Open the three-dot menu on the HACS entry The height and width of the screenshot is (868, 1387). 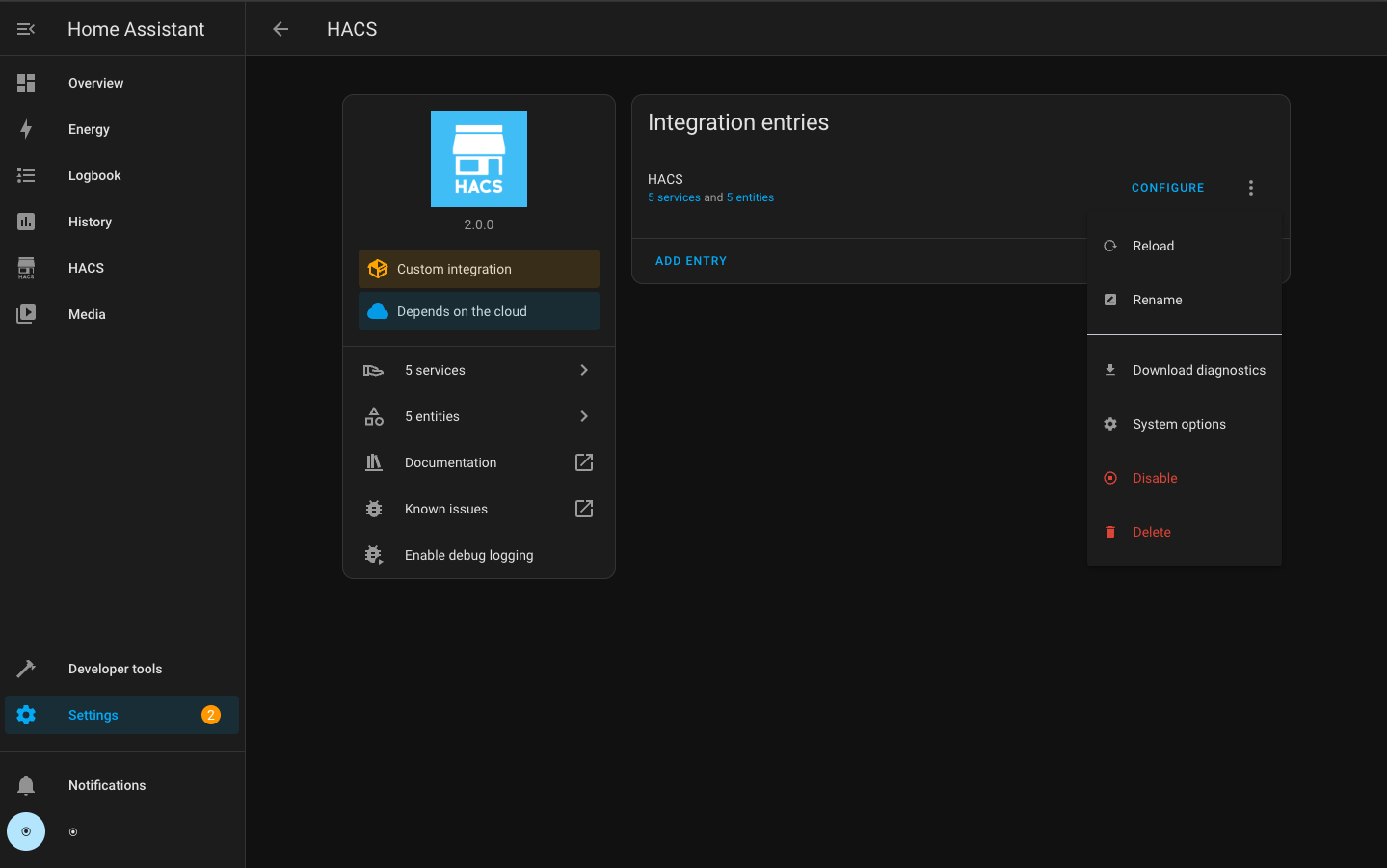tap(1251, 187)
